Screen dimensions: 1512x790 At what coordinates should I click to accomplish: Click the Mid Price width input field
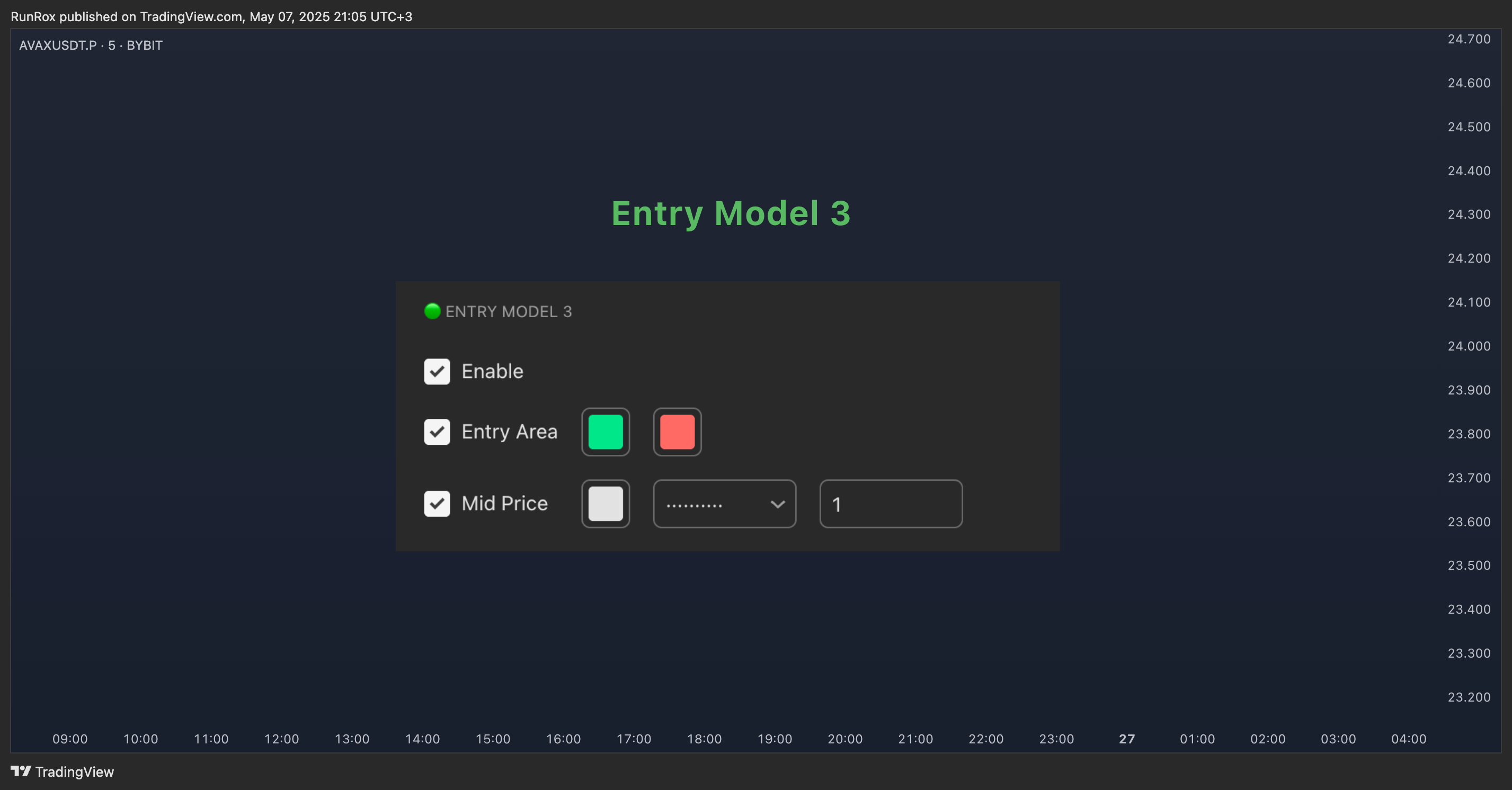891,504
